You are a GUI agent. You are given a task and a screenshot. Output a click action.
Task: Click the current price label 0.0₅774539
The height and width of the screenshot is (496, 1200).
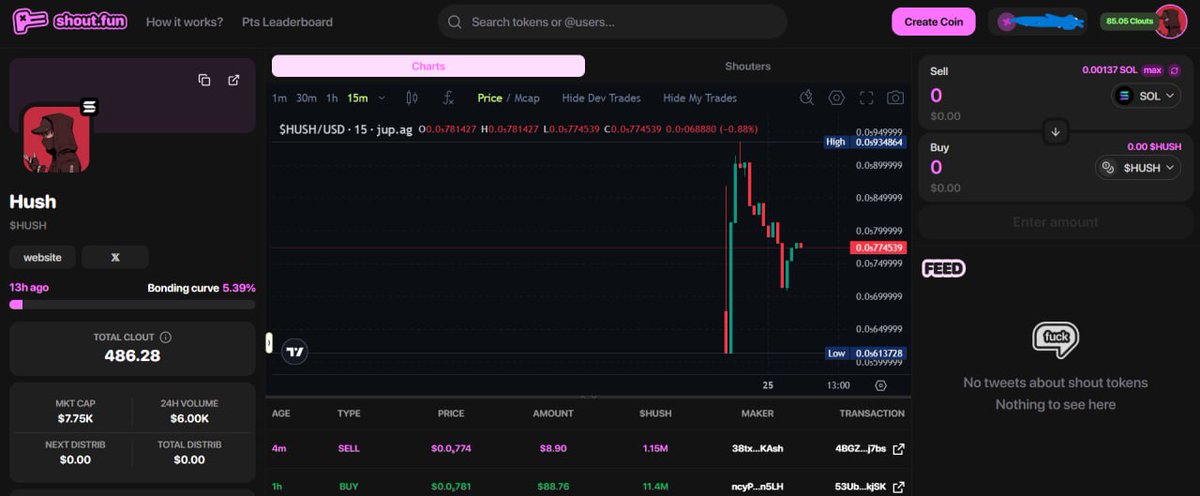pos(879,247)
